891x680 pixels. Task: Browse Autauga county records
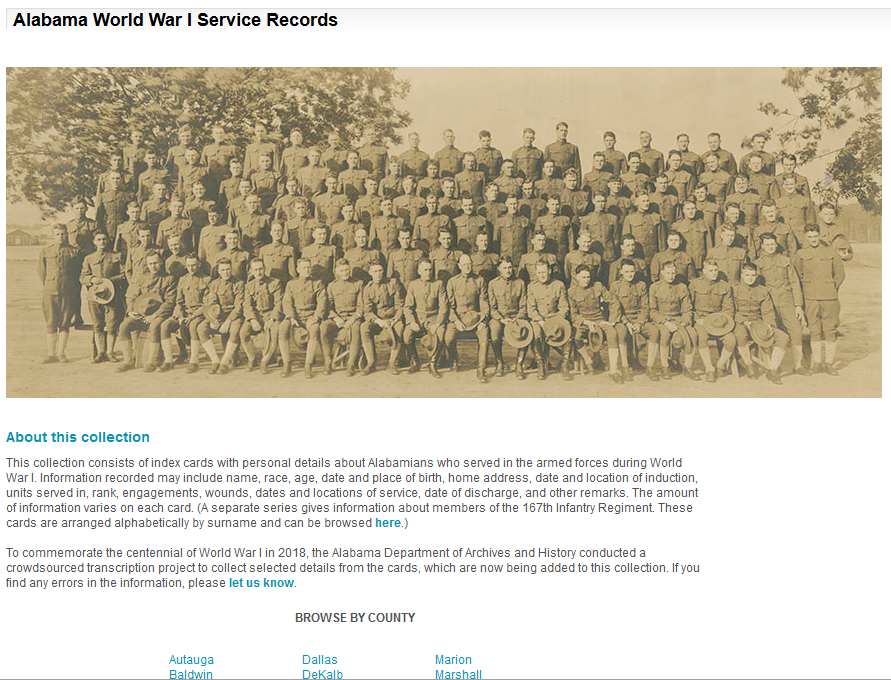[191, 660]
